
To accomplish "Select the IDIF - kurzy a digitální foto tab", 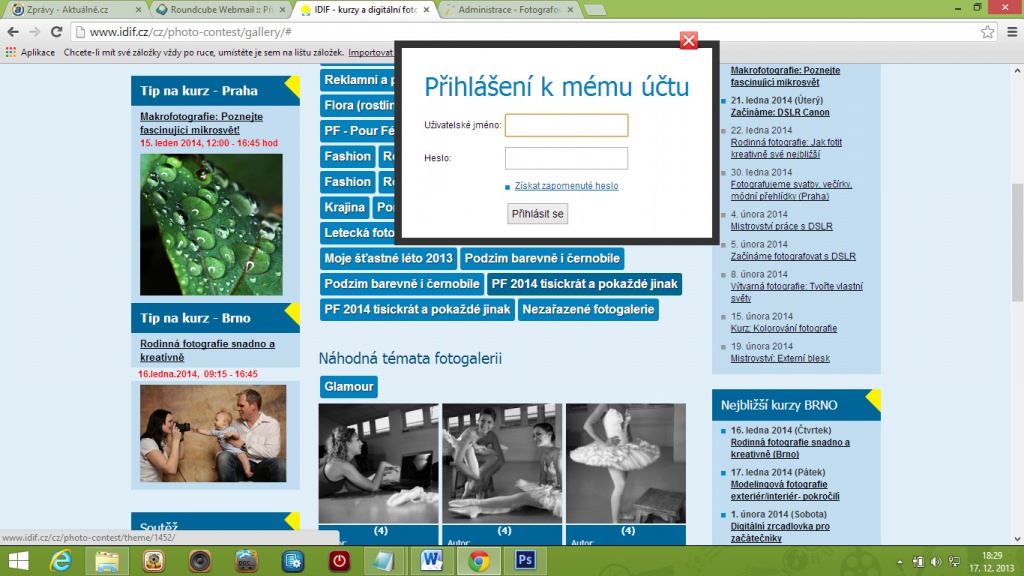I will tap(365, 10).
